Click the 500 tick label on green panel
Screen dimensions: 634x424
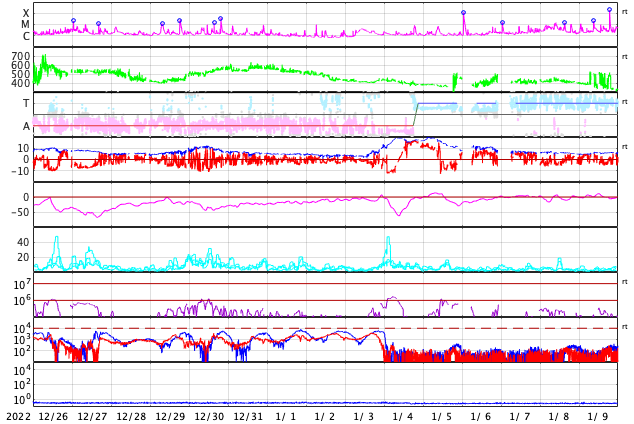(21, 74)
